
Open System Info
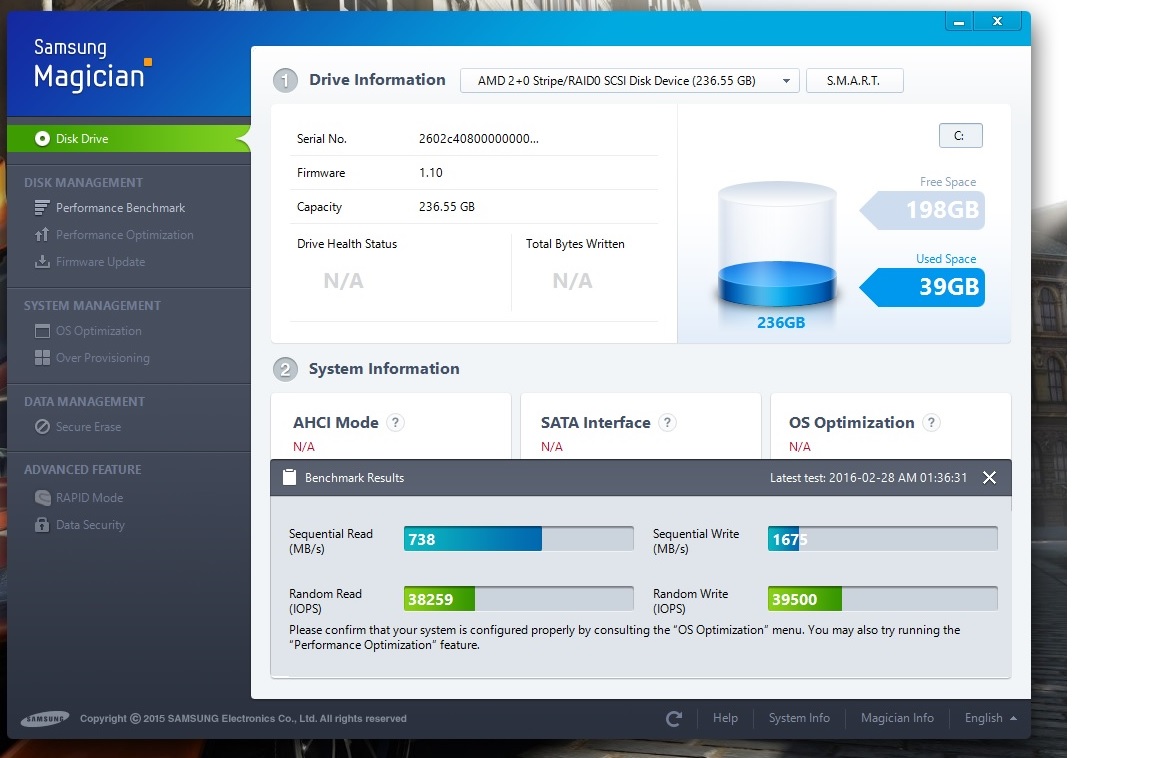click(x=799, y=718)
